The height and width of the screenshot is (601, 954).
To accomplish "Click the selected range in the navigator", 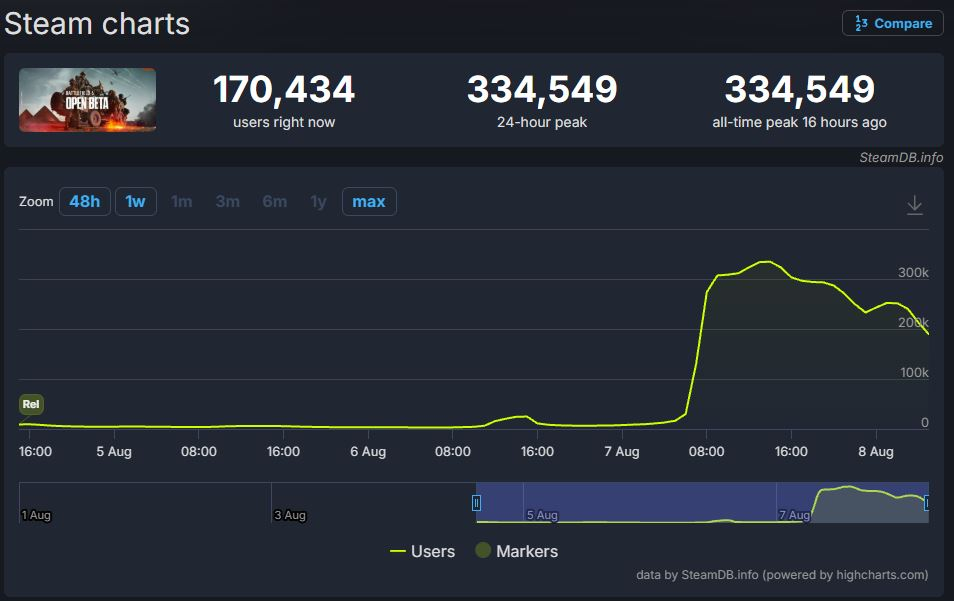I will click(702, 502).
